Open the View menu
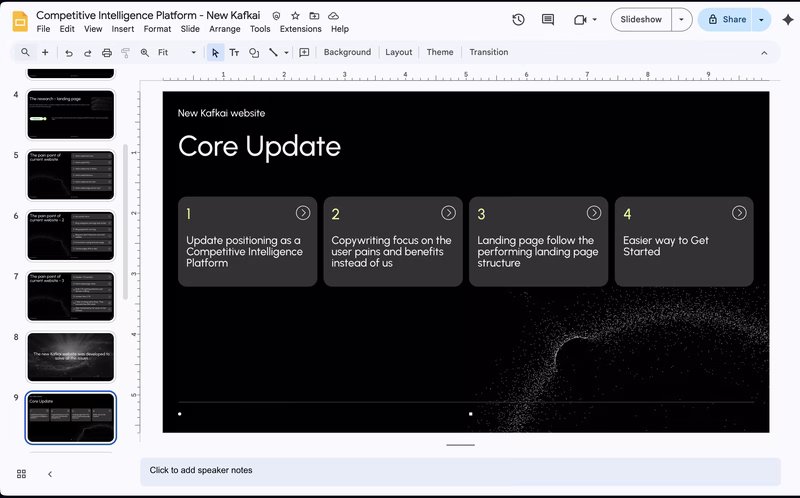 [93, 29]
